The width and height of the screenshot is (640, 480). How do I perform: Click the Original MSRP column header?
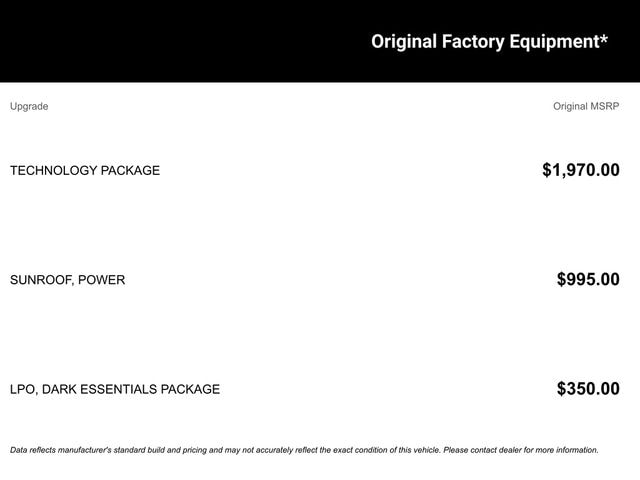[586, 106]
